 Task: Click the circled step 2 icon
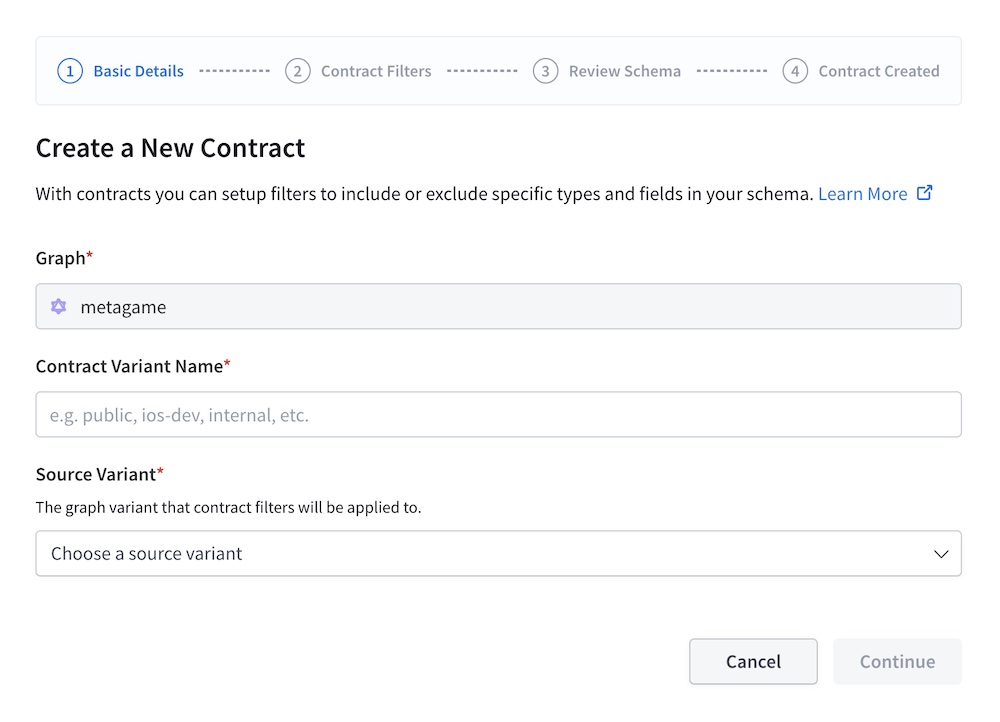click(x=298, y=71)
